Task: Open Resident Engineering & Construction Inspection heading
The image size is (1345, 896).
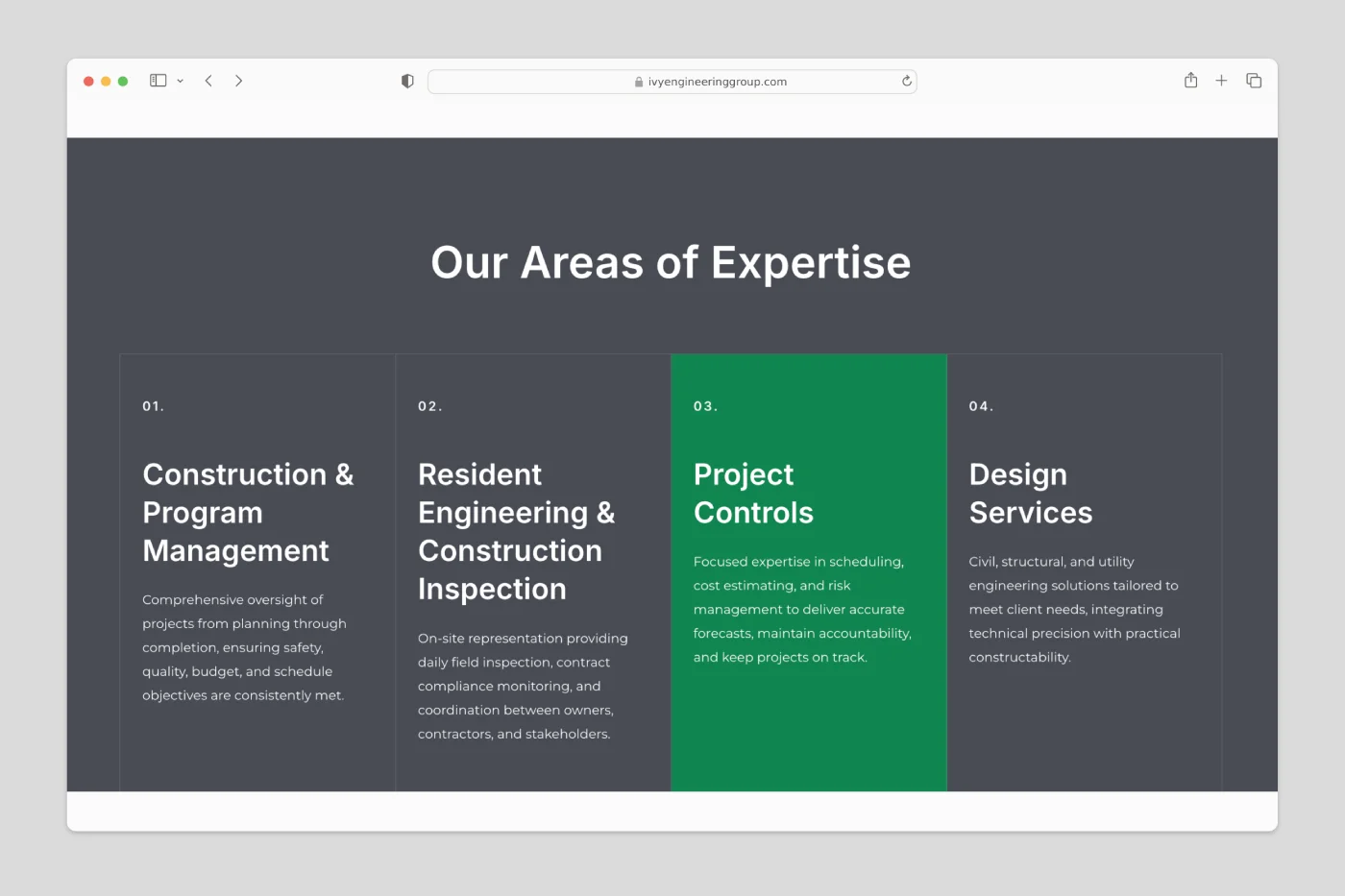Action: [x=516, y=531]
